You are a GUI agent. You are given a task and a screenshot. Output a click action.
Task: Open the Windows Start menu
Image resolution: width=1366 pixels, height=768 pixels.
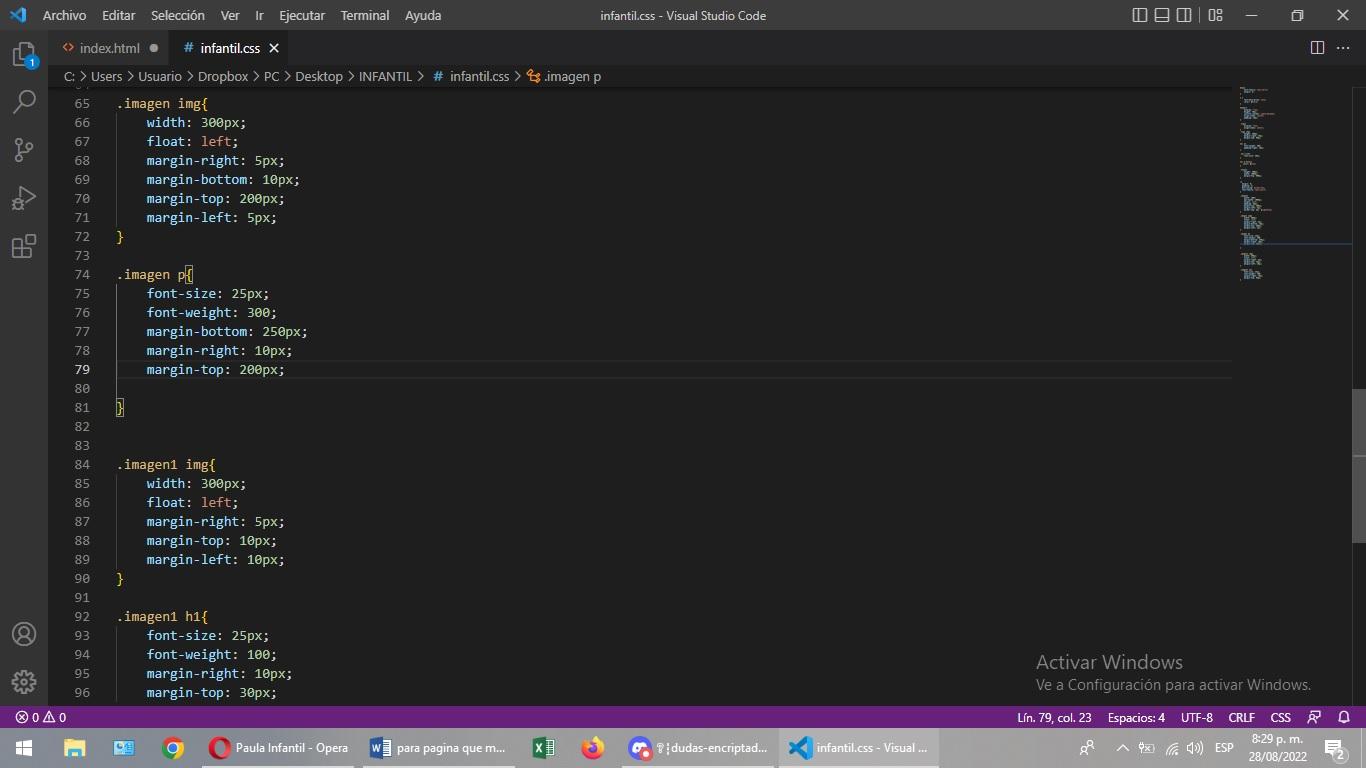[24, 748]
